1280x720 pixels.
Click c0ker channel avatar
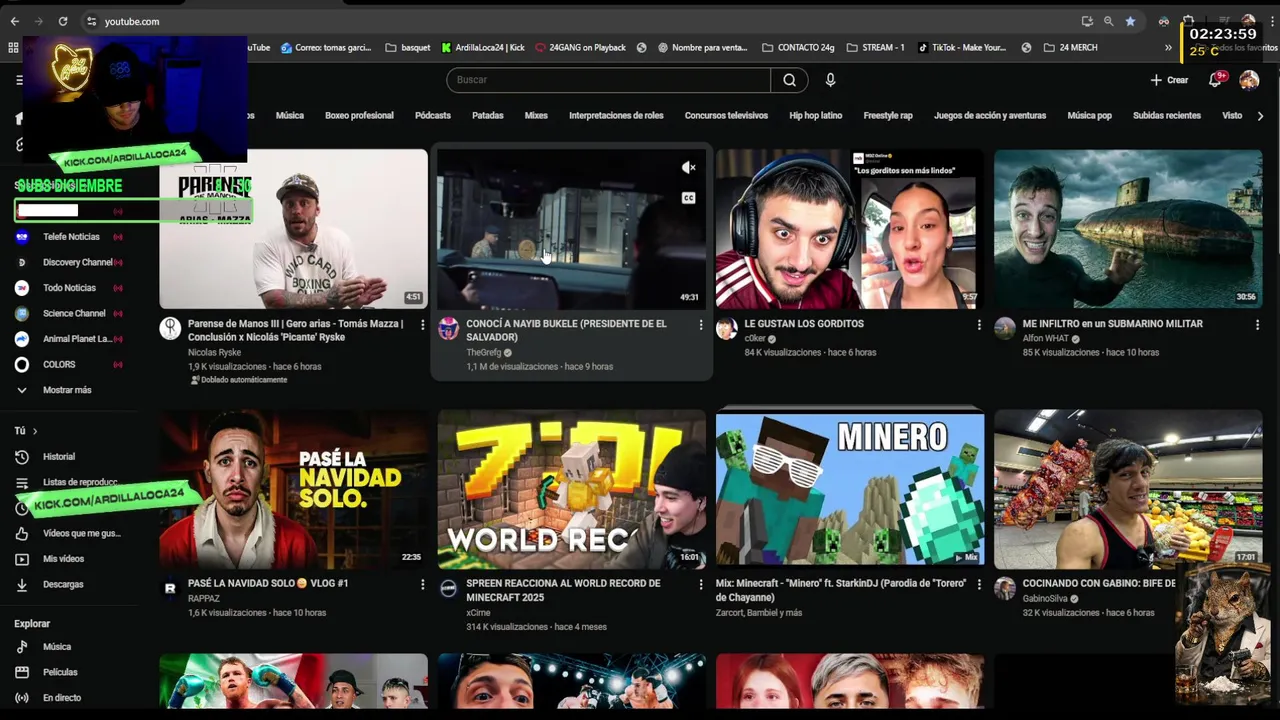pyautogui.click(x=727, y=328)
